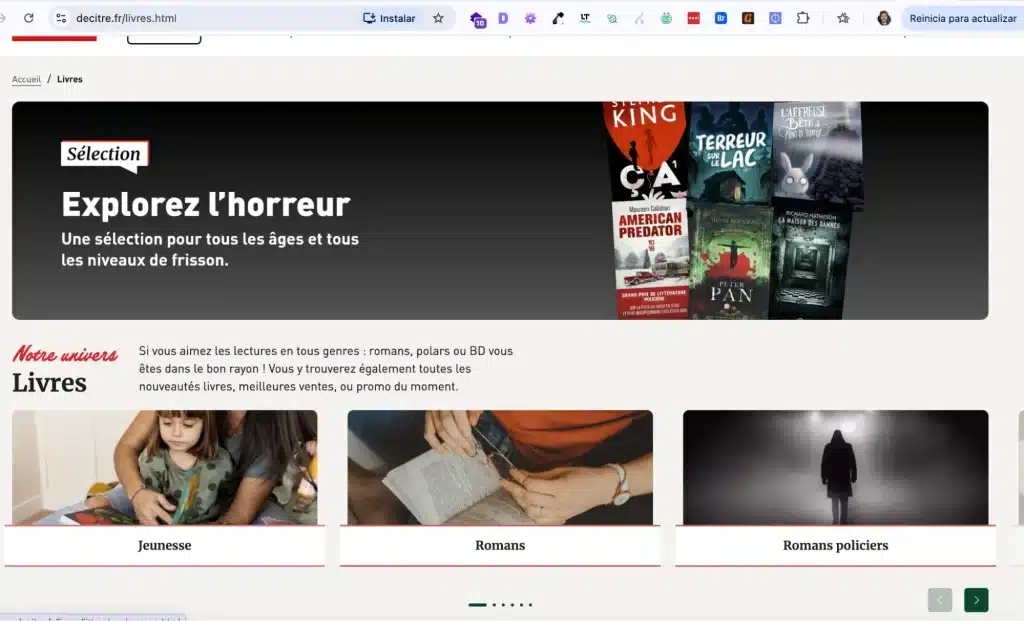Viewport: 1024px width, 621px height.
Task: Open the black eyedropper extension icon
Action: coord(558,18)
